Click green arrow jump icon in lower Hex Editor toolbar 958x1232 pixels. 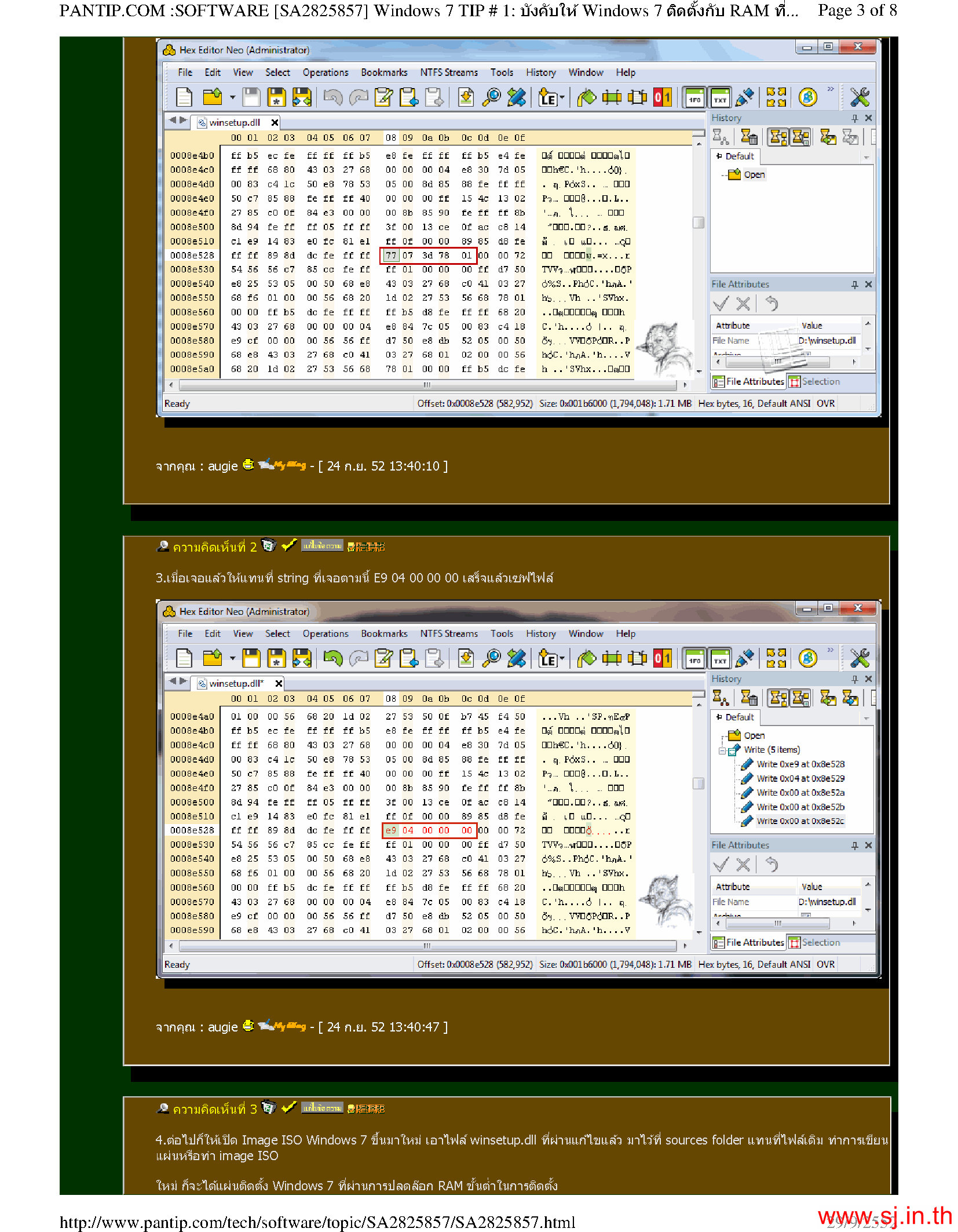tap(586, 658)
